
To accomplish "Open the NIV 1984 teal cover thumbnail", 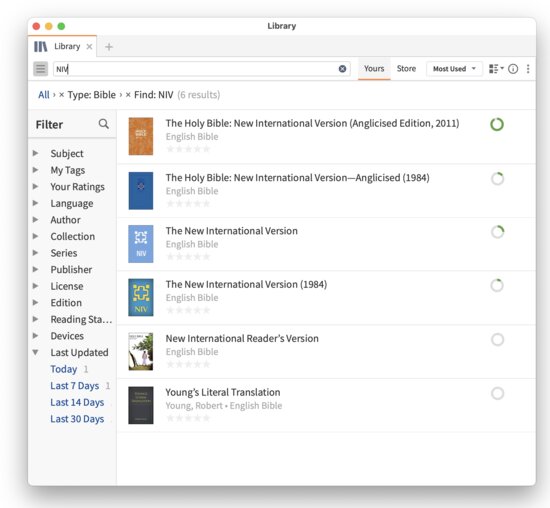I will point(141,298).
